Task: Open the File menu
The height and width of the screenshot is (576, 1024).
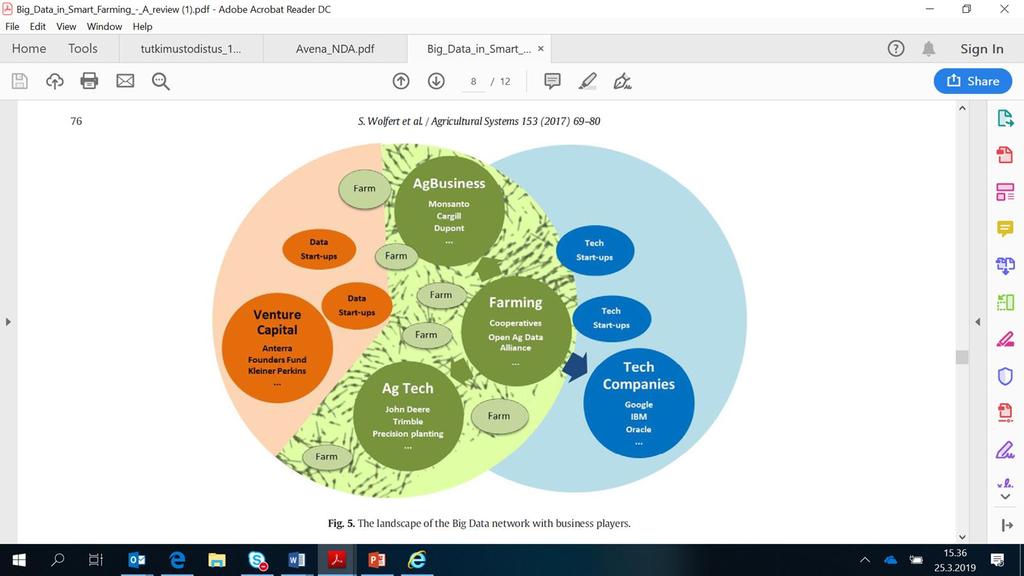Action: pyautogui.click(x=12, y=27)
